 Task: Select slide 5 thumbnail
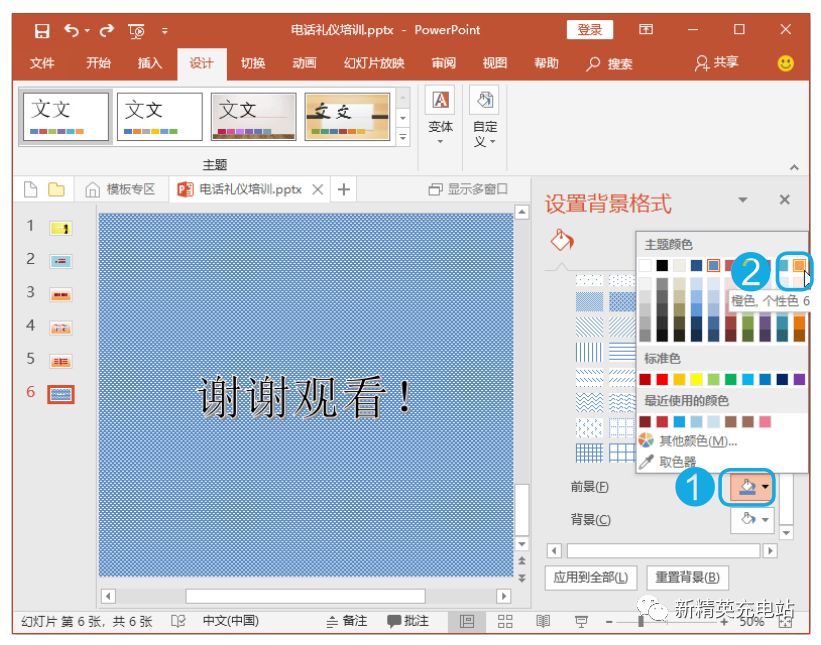pyautogui.click(x=61, y=361)
